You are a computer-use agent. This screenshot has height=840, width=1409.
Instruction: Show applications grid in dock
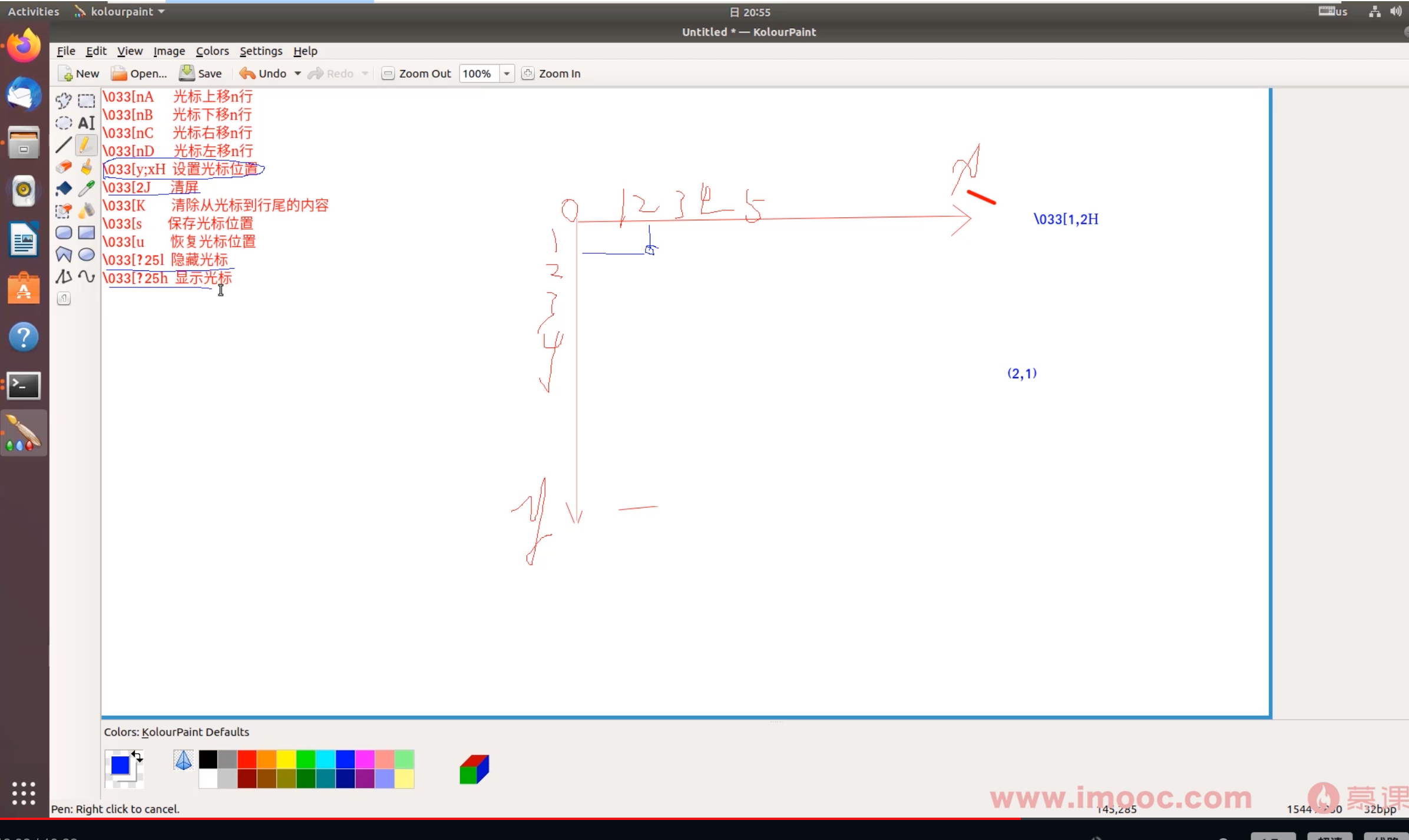tap(24, 793)
